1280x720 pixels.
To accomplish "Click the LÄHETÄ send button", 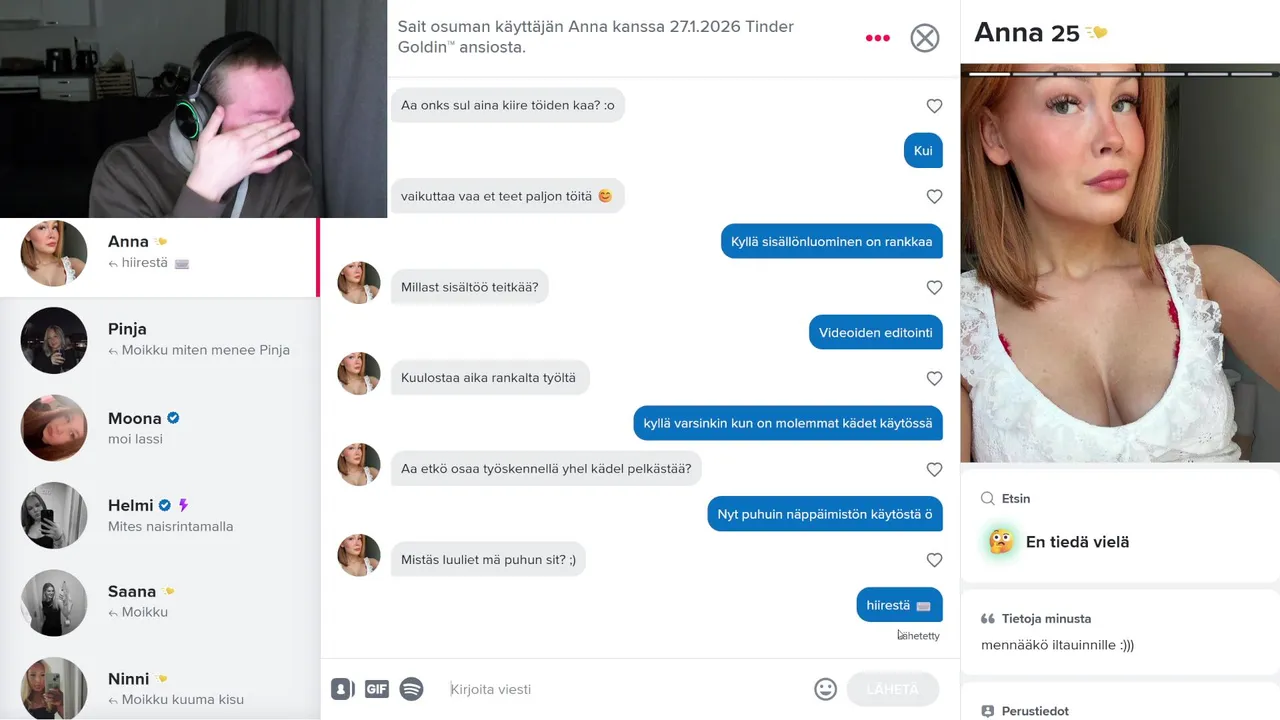I will 892,689.
